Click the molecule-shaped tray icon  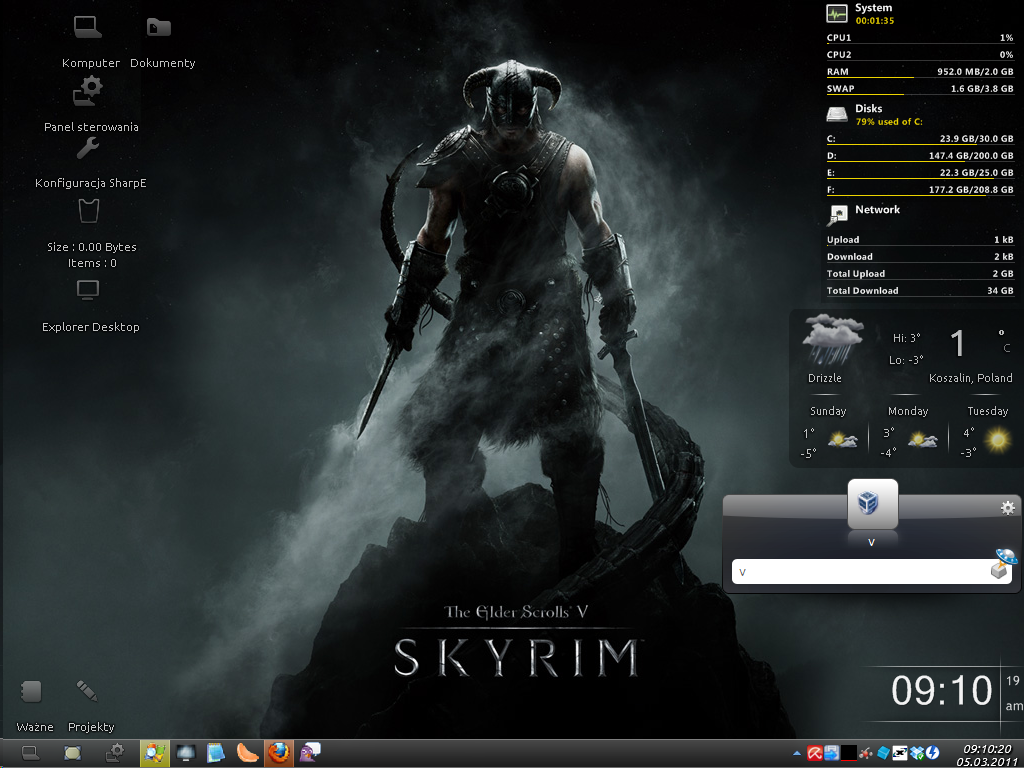(x=866, y=754)
